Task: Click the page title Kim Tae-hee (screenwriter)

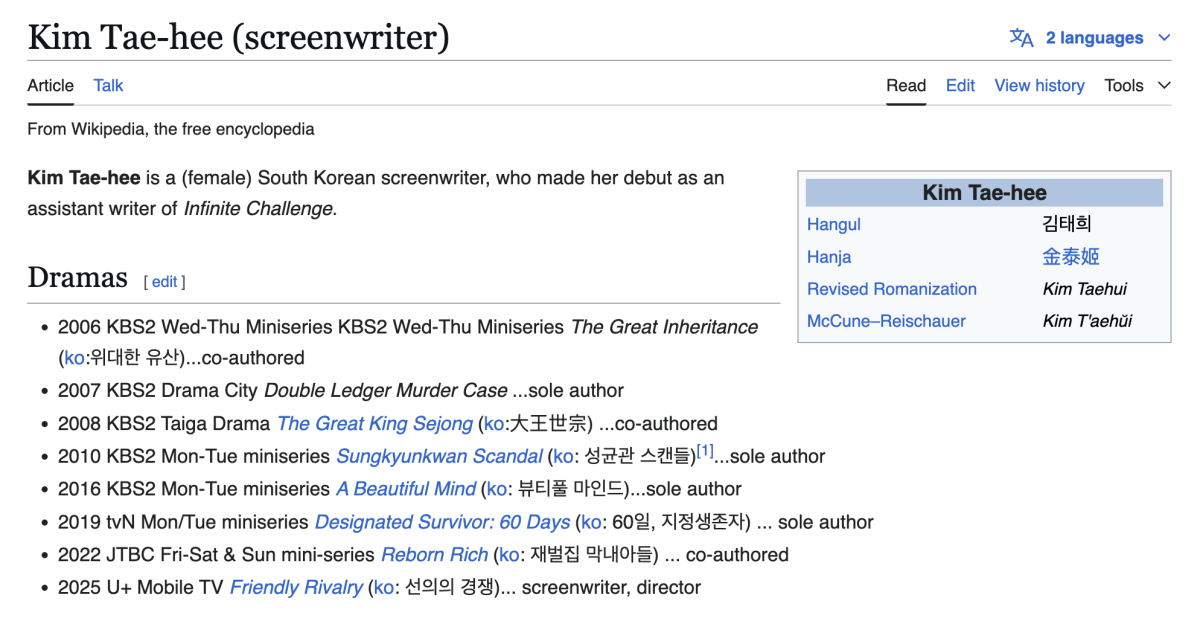Action: tap(238, 38)
